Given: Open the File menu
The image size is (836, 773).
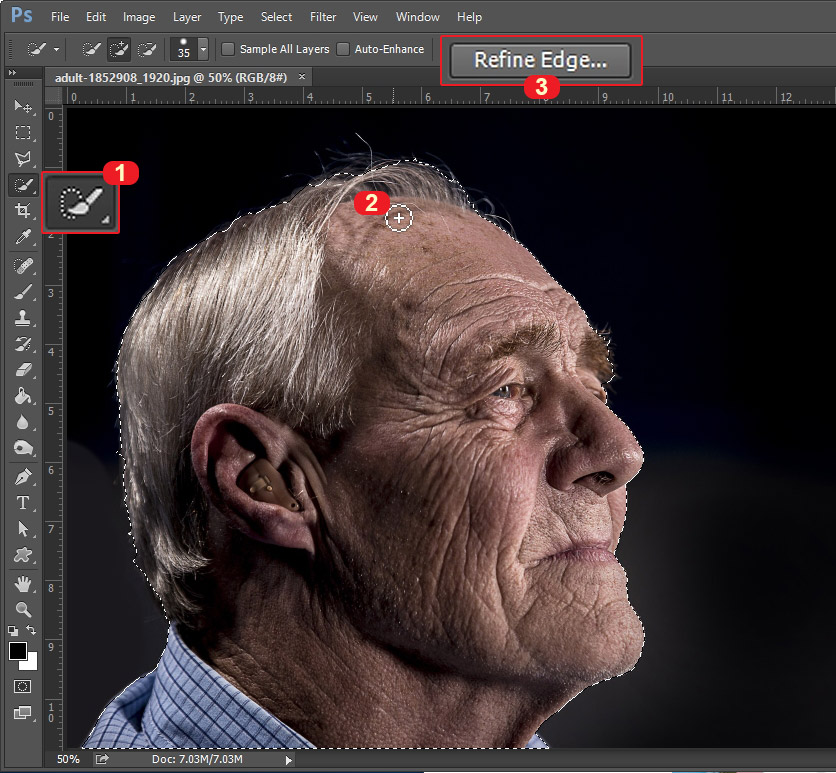Looking at the screenshot, I should click(60, 17).
